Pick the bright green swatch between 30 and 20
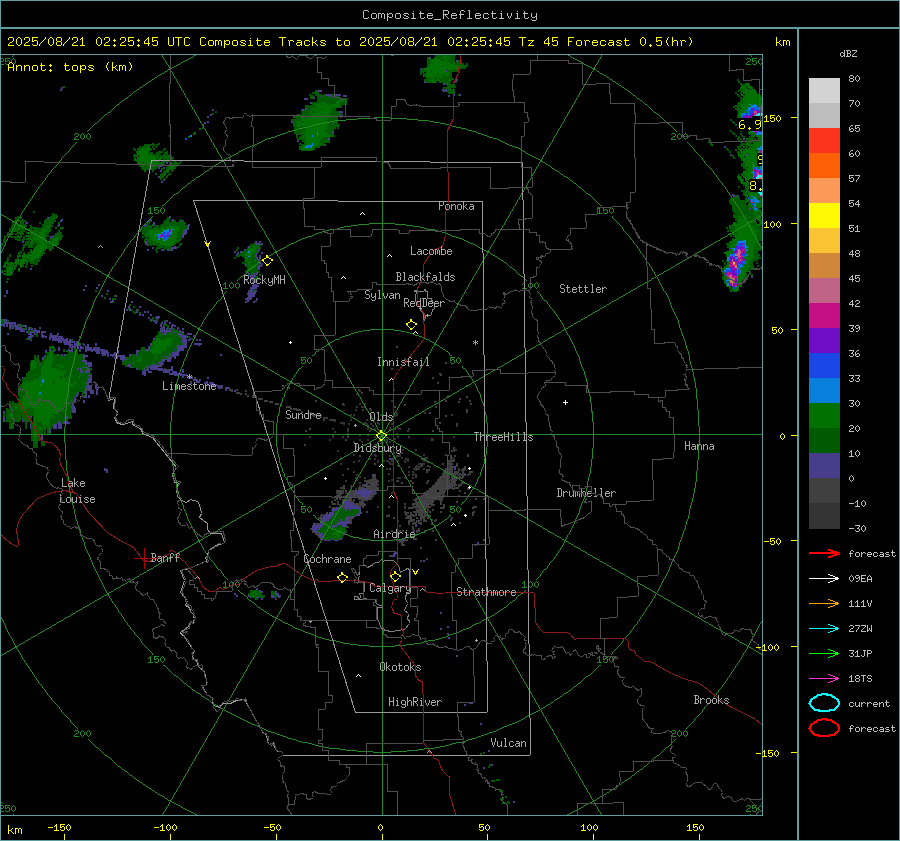 click(824, 416)
